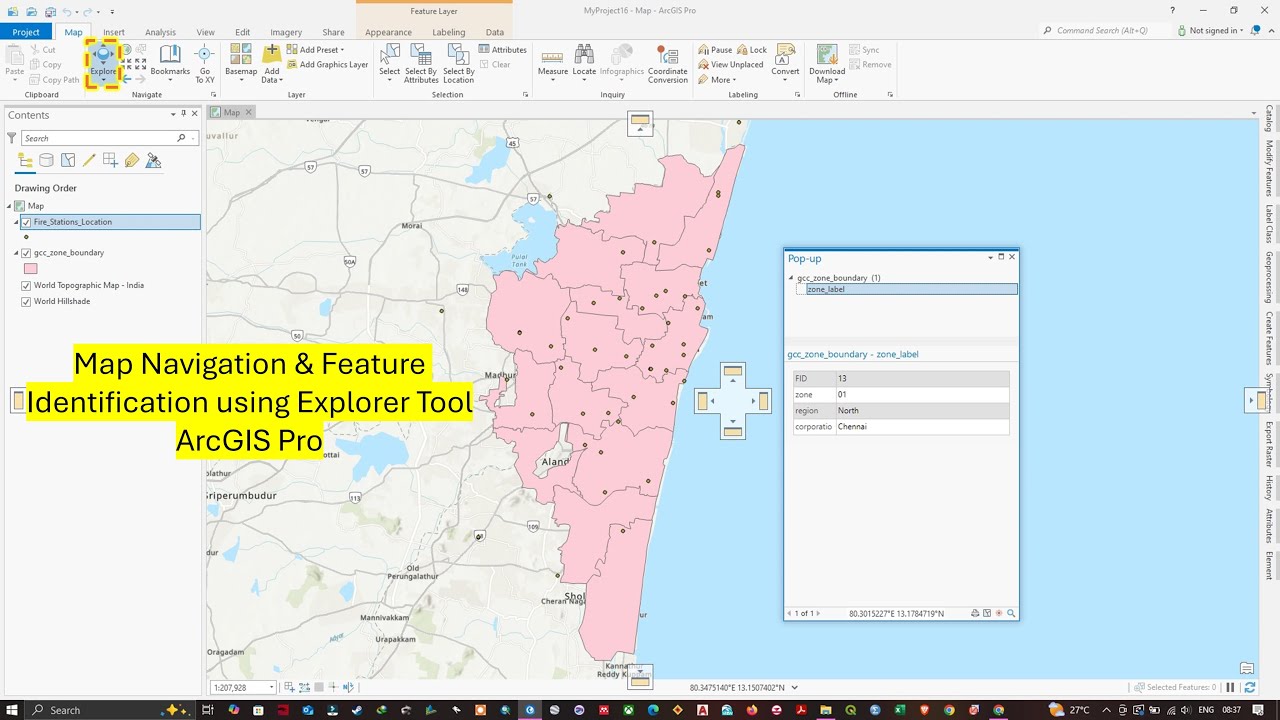Open Select By Location
The height and width of the screenshot is (720, 1280).
point(458,62)
